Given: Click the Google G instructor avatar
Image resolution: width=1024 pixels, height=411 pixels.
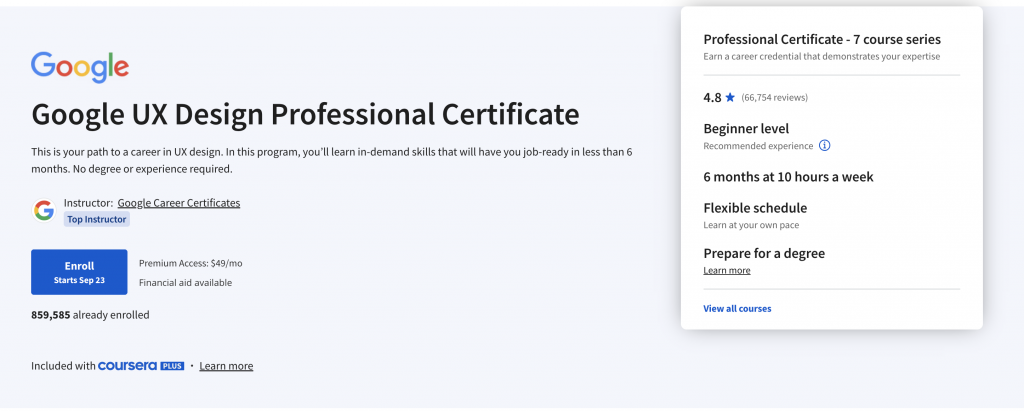Looking at the screenshot, I should (44, 210).
